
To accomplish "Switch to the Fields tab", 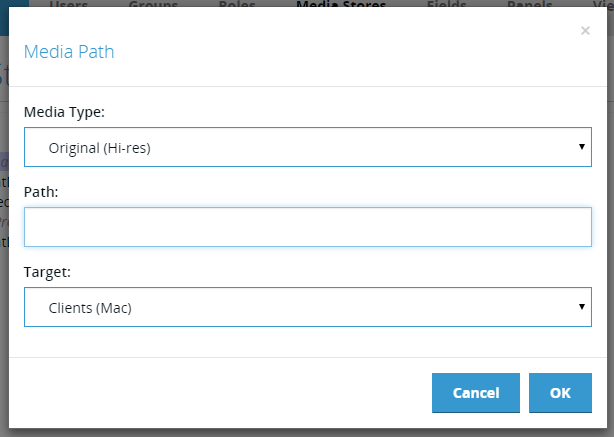I will tap(446, 4).
